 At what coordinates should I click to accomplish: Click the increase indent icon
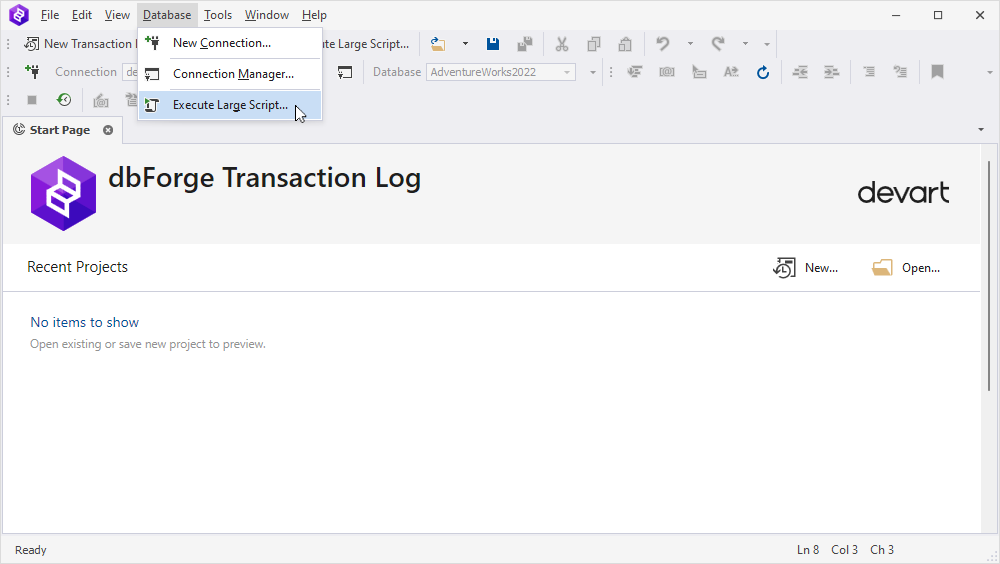coord(831,72)
